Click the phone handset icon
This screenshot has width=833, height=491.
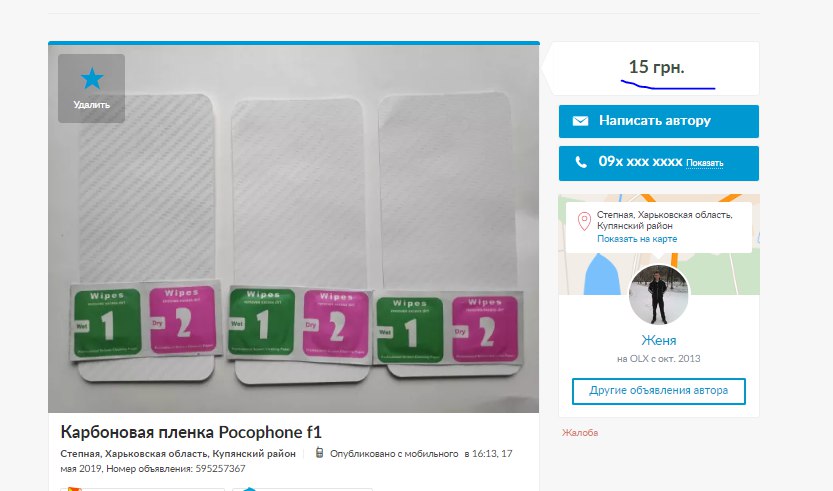pos(581,162)
